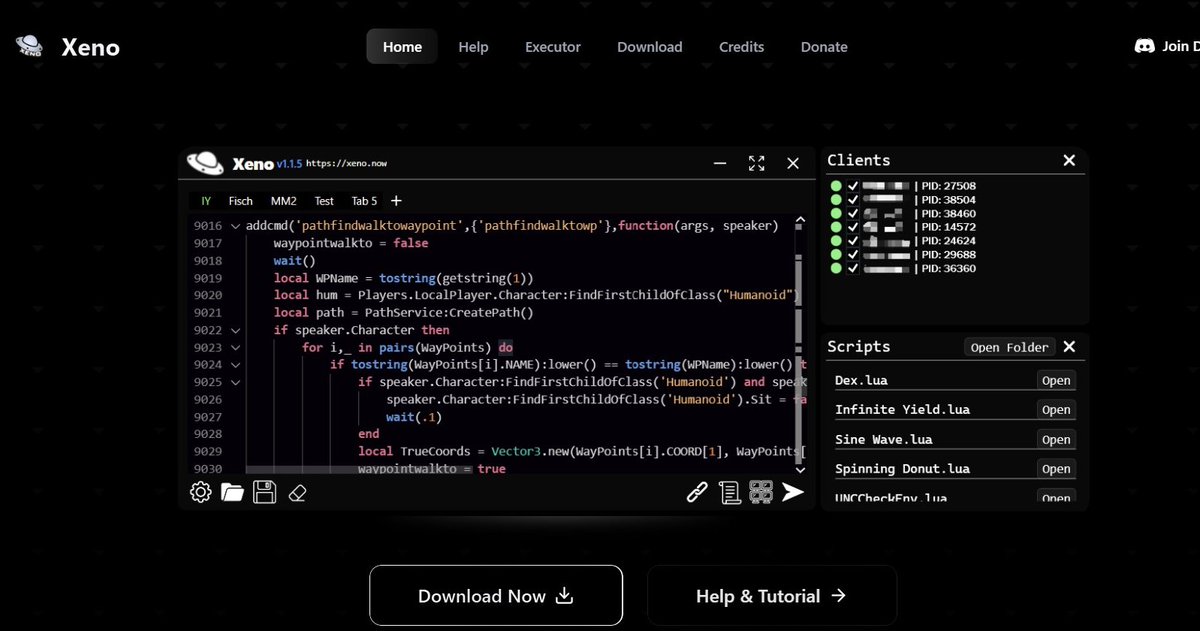Viewport: 1200px width, 631px height.
Task: Switch to Tab 5
Action: click(x=365, y=201)
